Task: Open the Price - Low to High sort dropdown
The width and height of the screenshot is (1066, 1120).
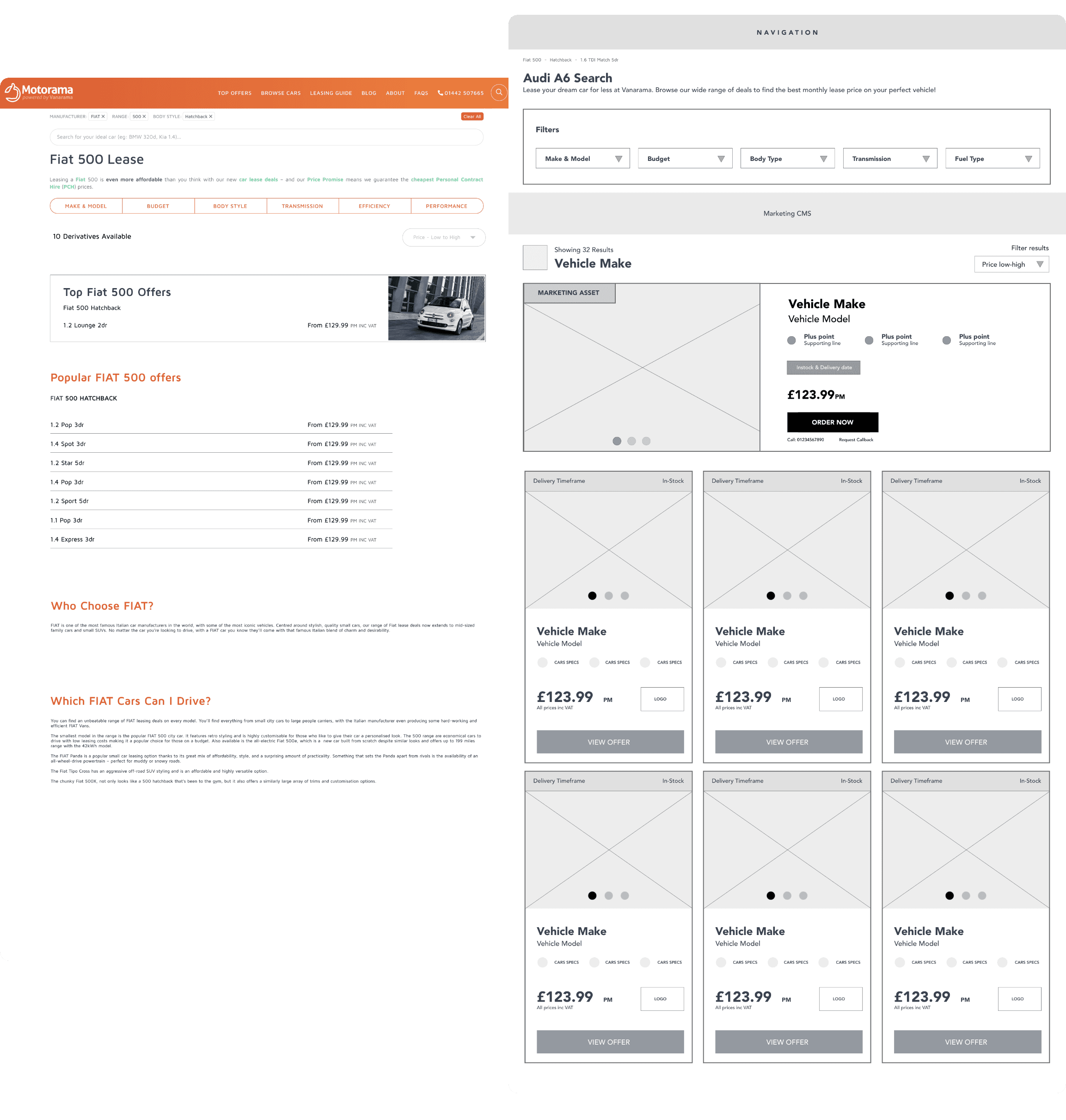Action: tap(444, 238)
